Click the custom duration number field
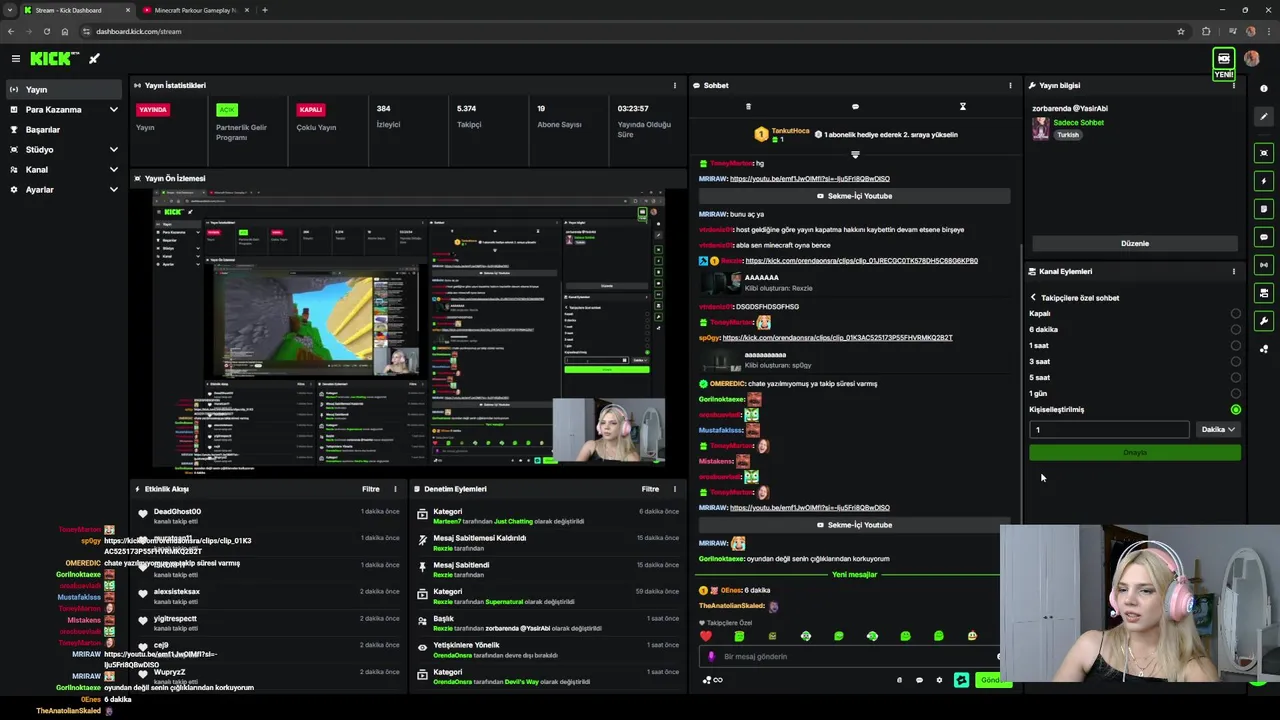The image size is (1280, 720). [x=1109, y=429]
